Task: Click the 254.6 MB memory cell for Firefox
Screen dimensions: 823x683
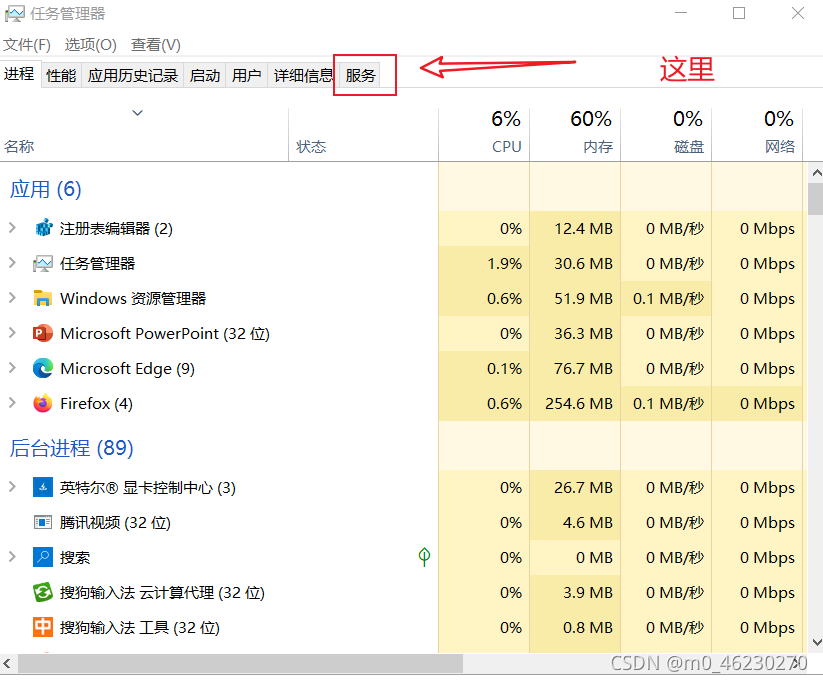Action: point(575,403)
